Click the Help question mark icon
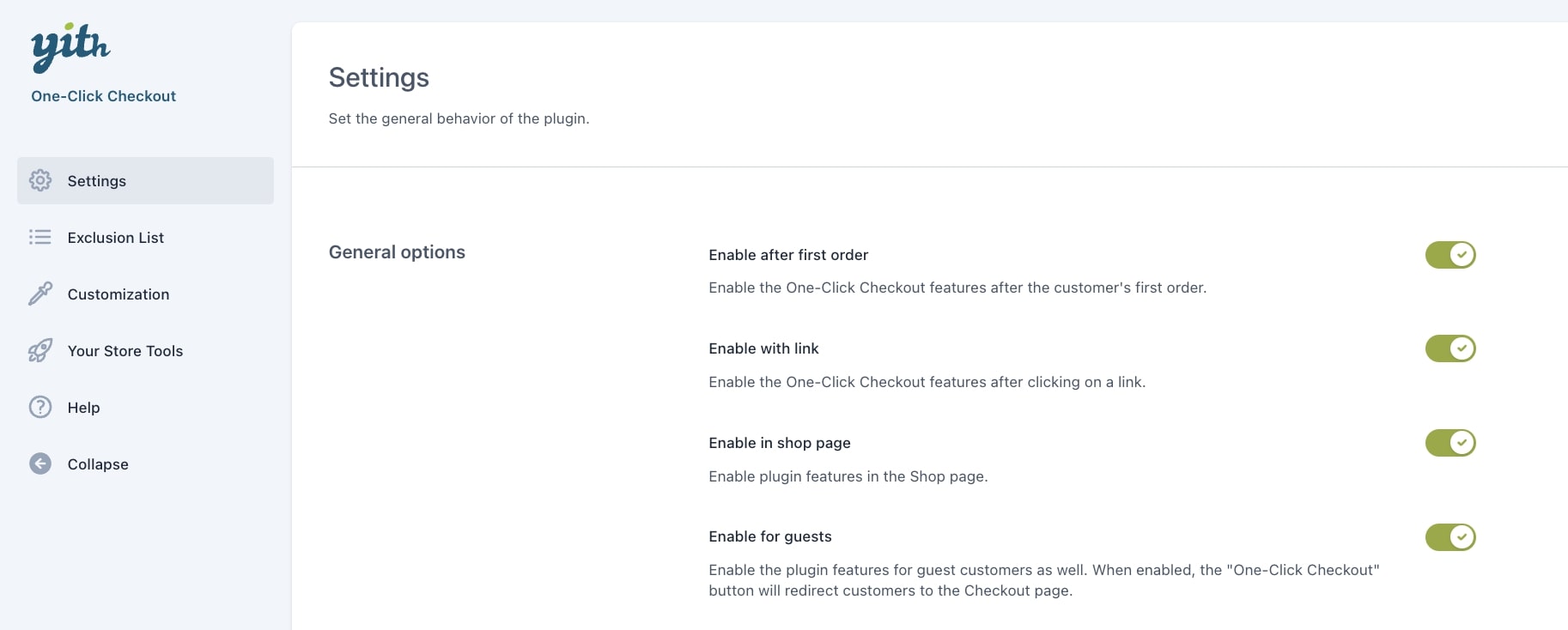This screenshot has height=630, width=1568. (x=40, y=407)
